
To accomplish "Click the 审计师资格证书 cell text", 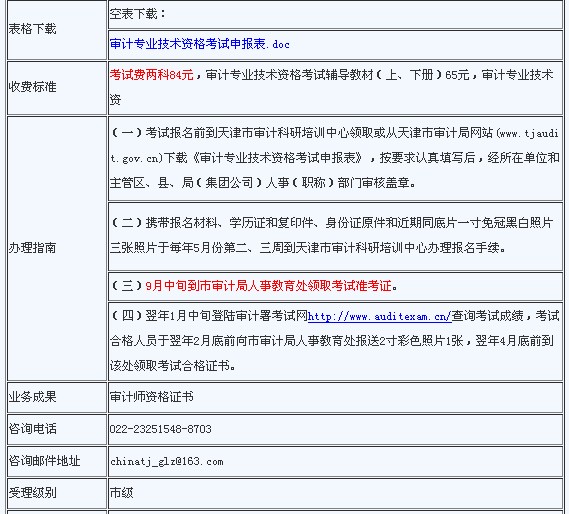I will (151, 397).
